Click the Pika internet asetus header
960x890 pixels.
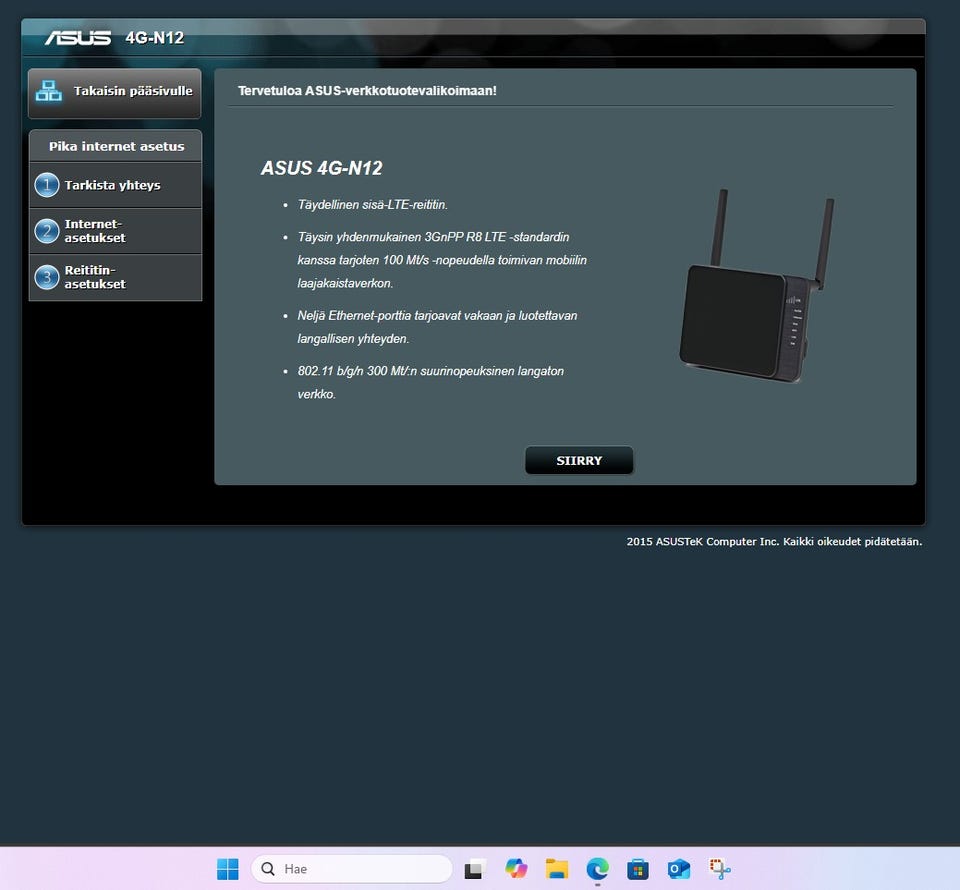pyautogui.click(x=116, y=146)
